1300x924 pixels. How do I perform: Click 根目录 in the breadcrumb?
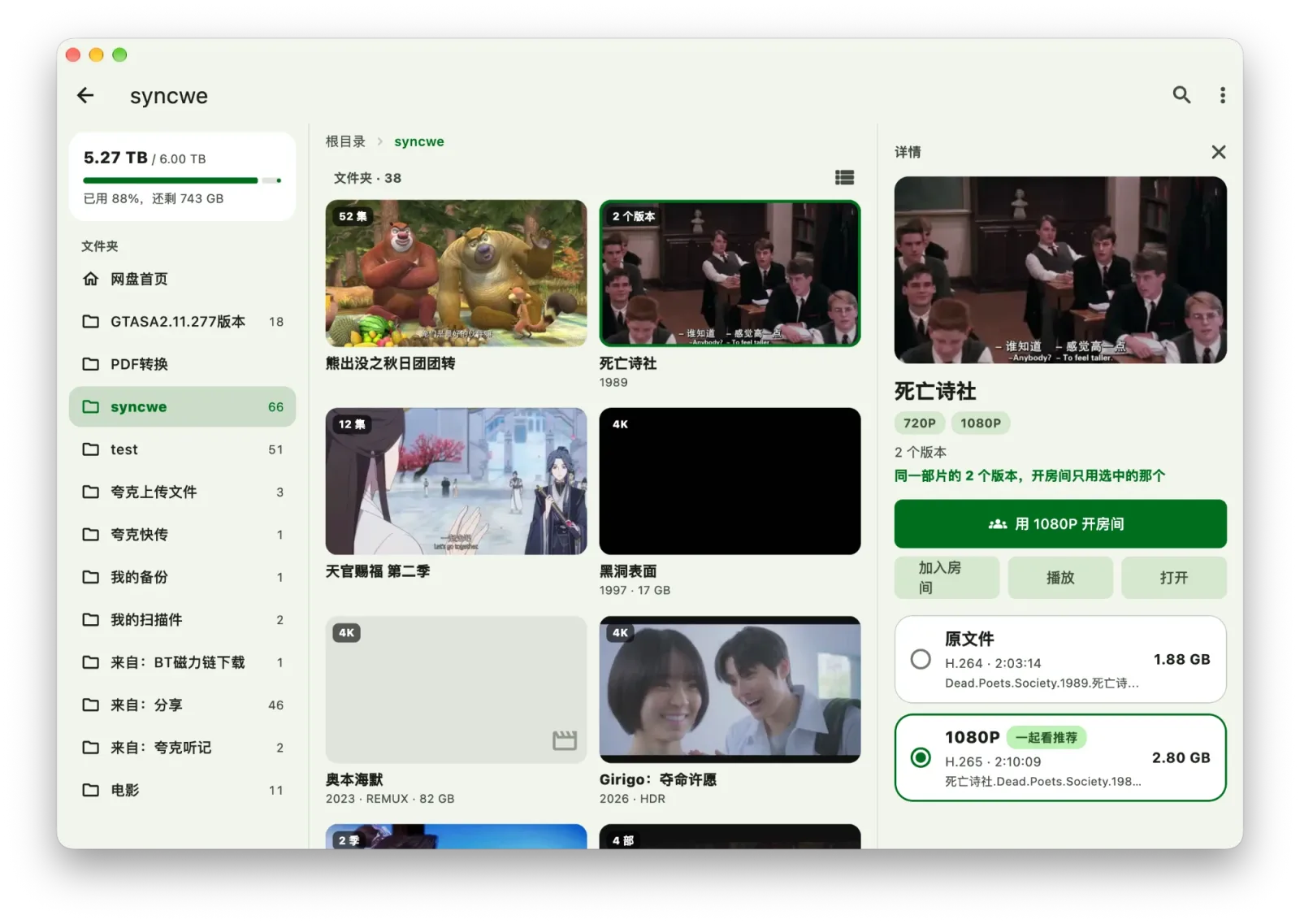click(345, 141)
